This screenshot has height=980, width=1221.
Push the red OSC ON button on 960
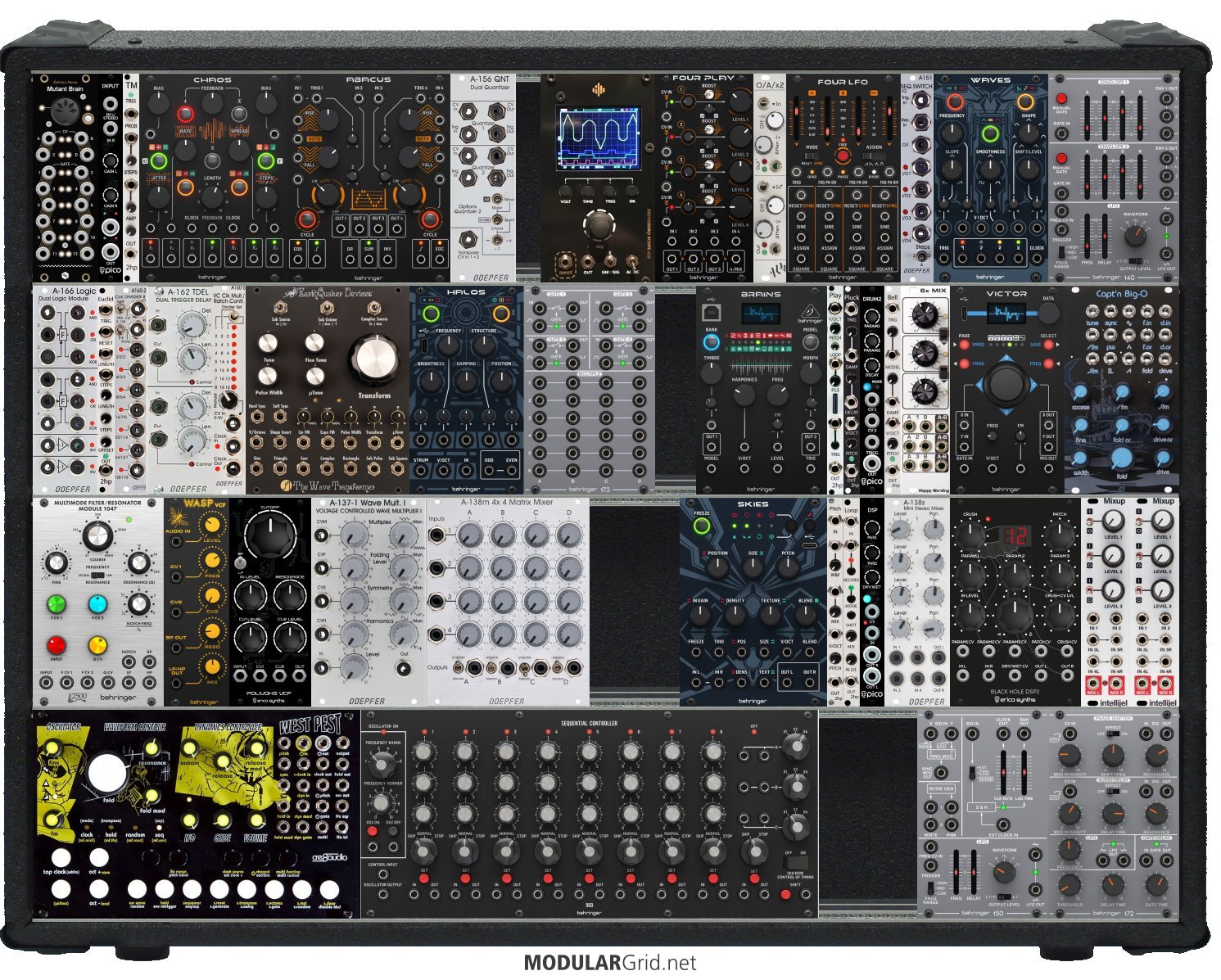tap(371, 831)
